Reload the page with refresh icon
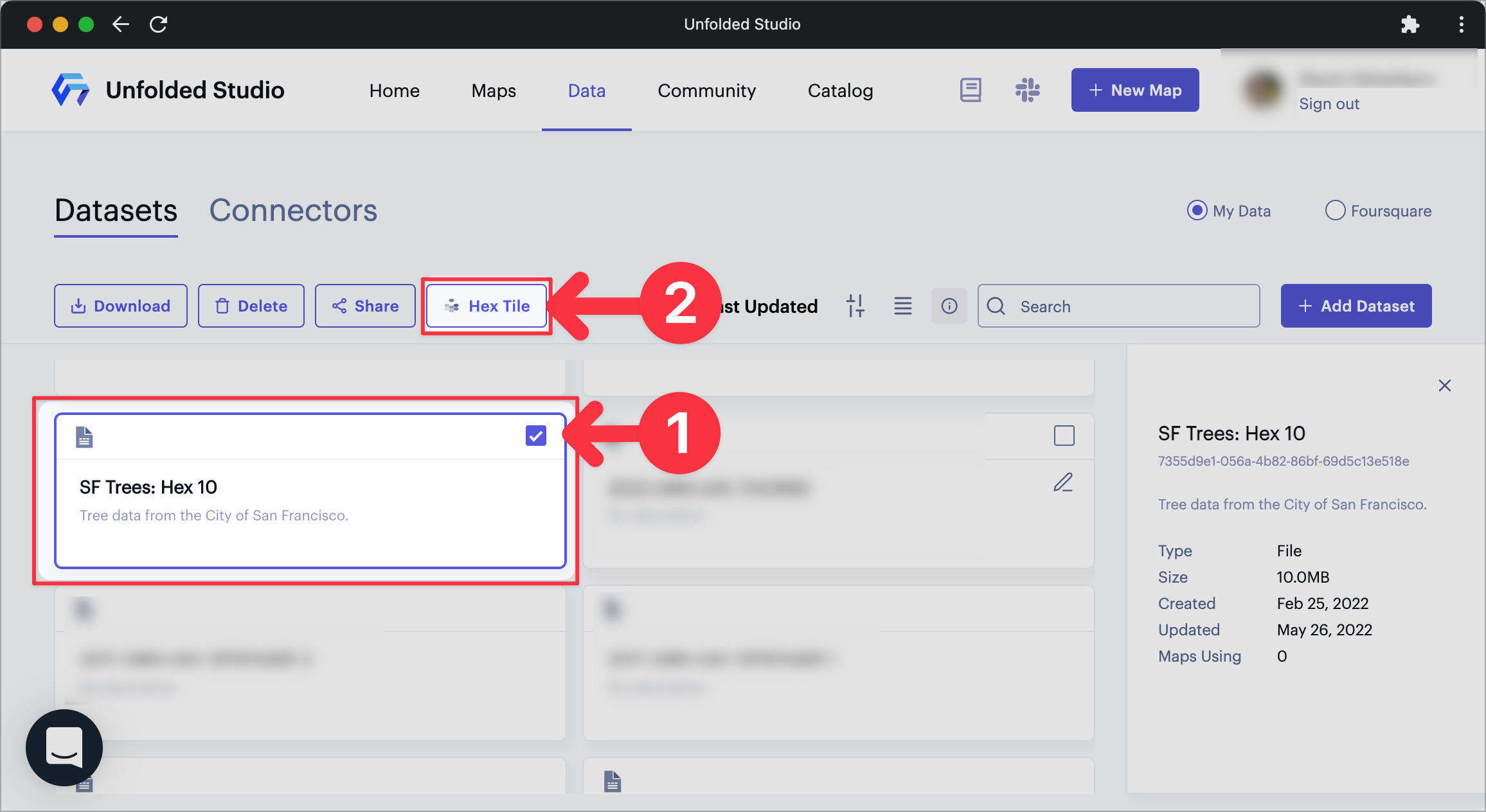The image size is (1486, 812). [x=158, y=24]
